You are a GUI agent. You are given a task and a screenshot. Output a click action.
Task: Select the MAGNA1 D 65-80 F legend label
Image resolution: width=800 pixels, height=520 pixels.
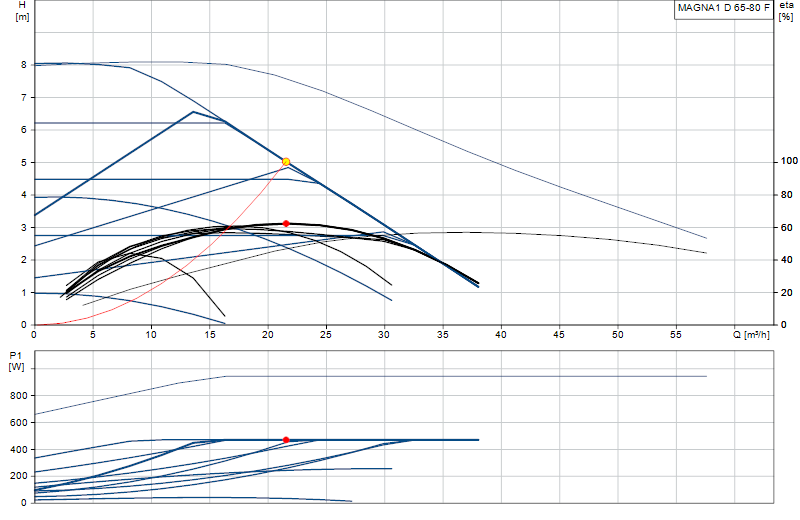(723, 8)
